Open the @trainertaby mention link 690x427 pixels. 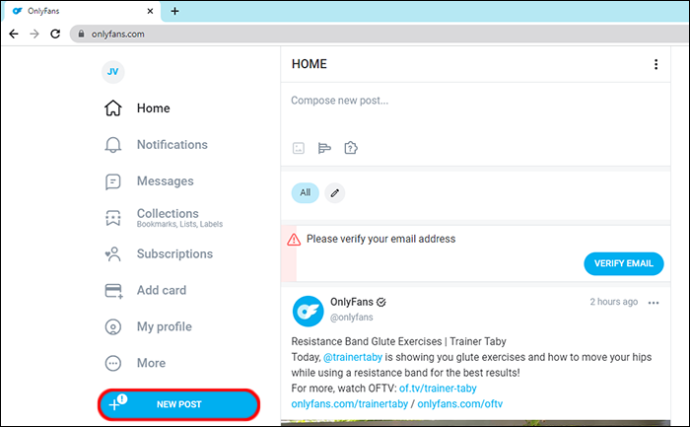(x=352, y=357)
